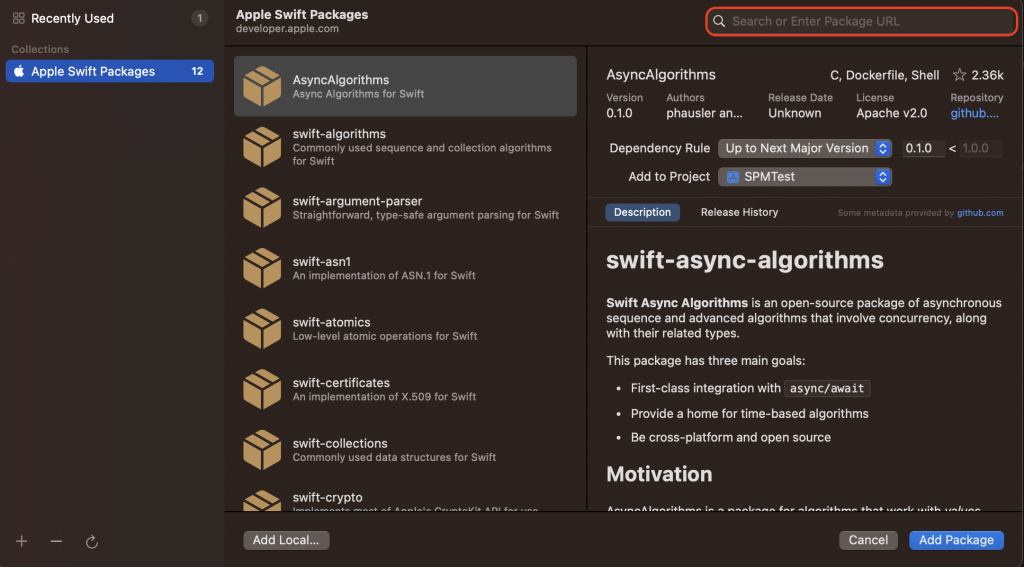Click the minimum version field showing 0.1.0

point(923,148)
